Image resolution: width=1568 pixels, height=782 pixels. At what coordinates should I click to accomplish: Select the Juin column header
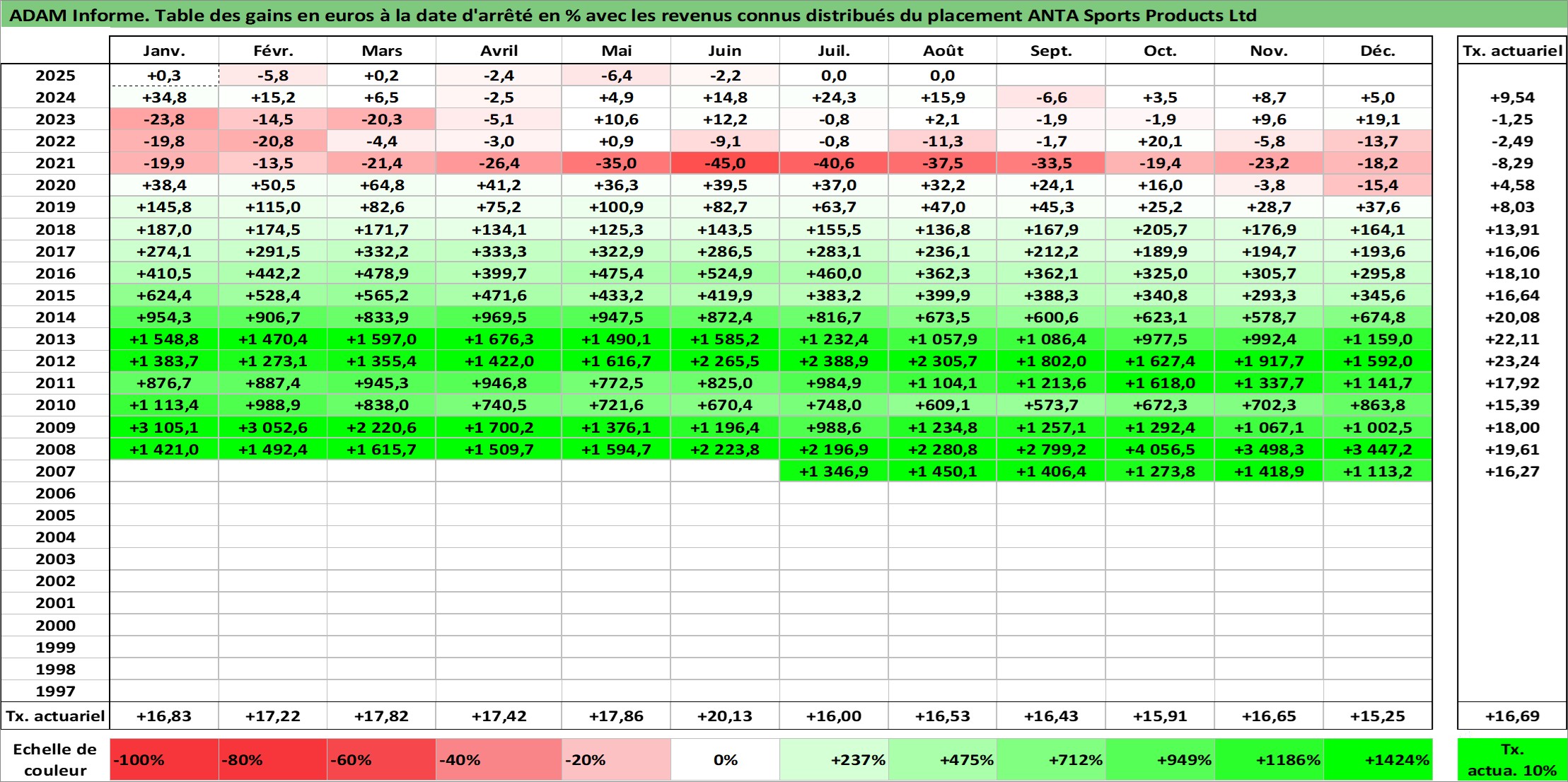pyautogui.click(x=725, y=50)
